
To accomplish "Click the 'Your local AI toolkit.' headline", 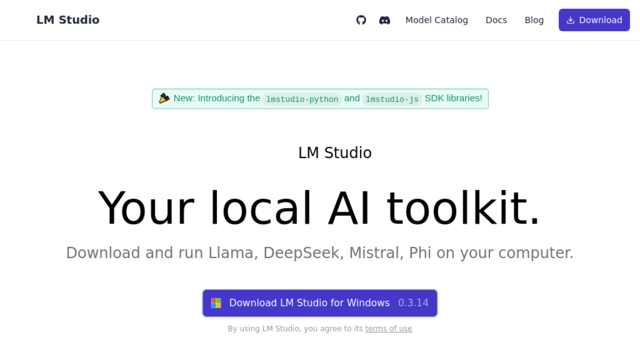I will 319,208.
